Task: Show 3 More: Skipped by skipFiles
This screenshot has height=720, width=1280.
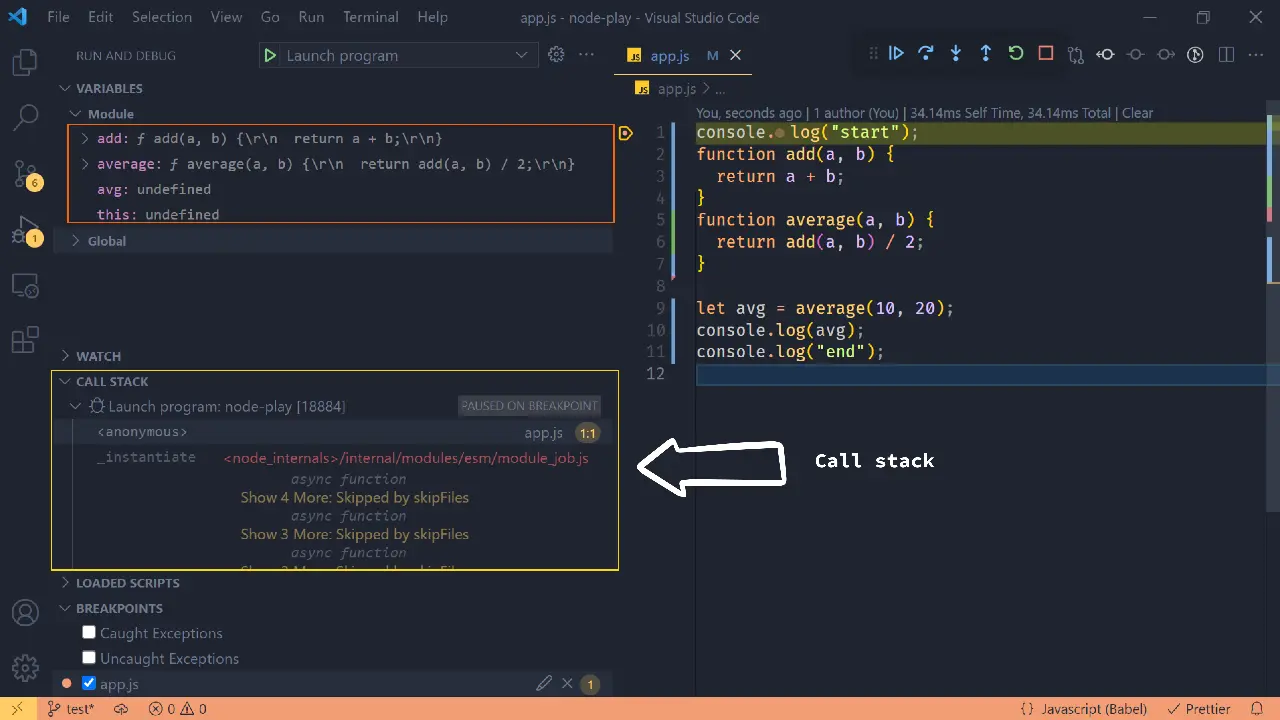Action: pos(354,534)
